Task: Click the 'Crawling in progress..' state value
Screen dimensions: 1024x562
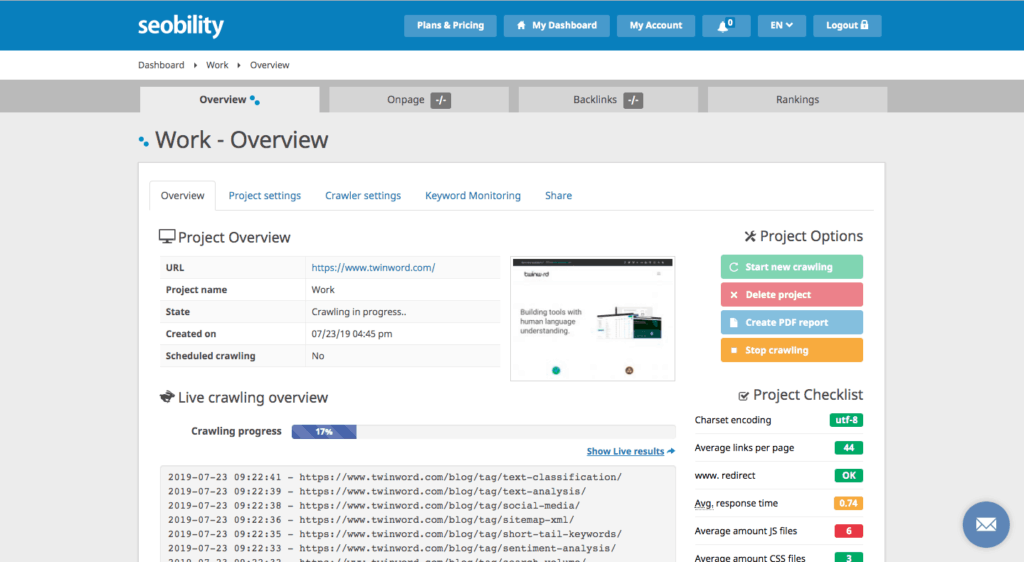Action: (359, 311)
